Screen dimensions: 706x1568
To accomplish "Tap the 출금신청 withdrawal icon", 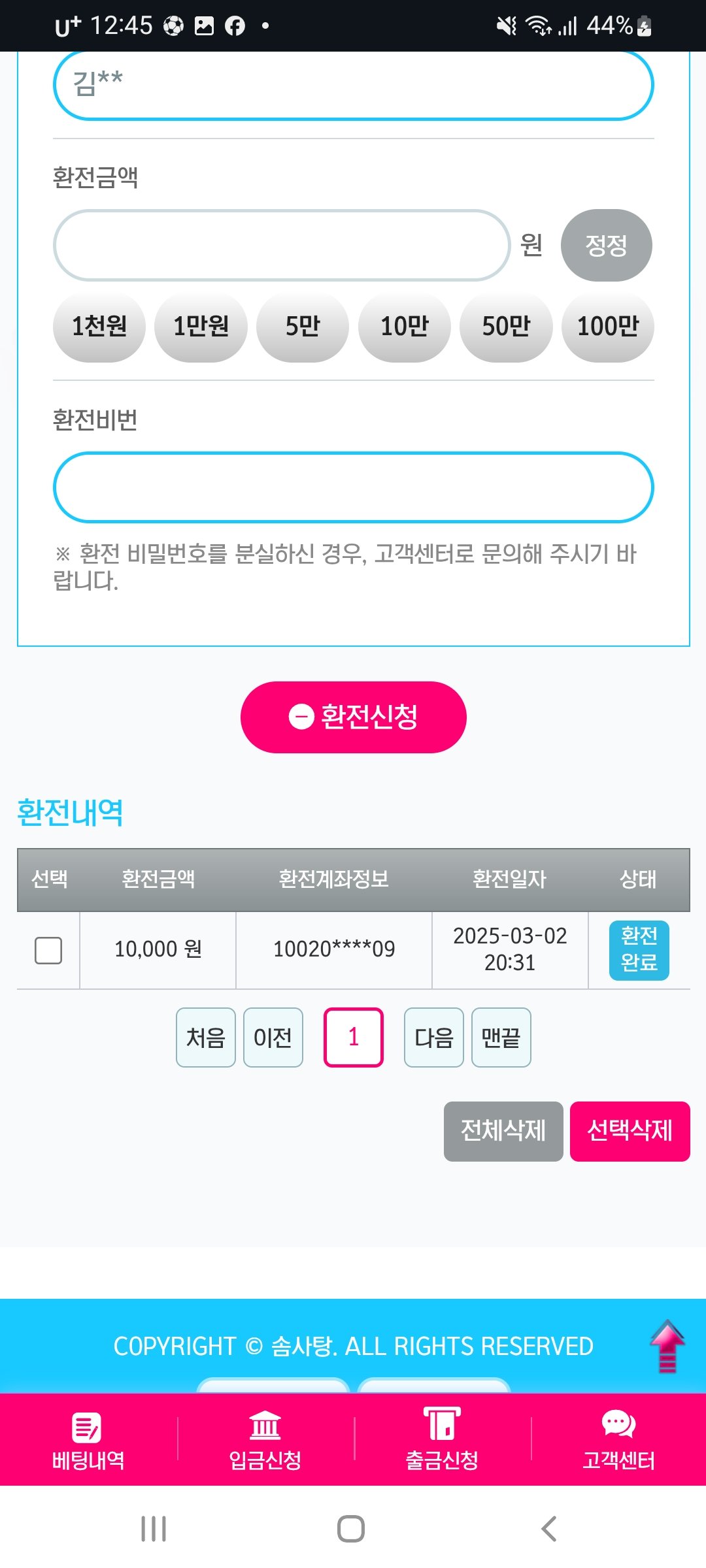I will pos(442,1425).
